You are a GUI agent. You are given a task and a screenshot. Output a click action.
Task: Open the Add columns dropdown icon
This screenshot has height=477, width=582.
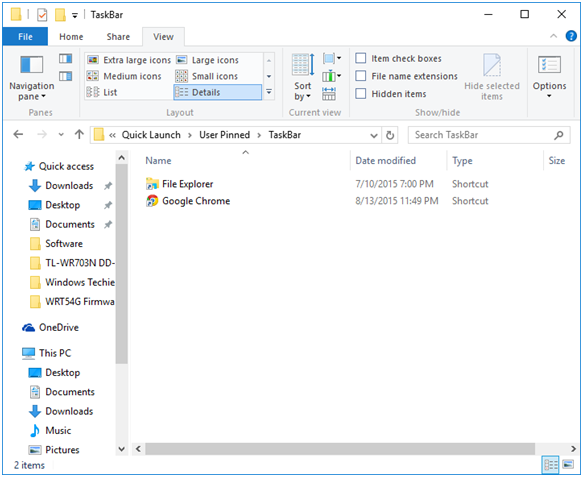pyautogui.click(x=332, y=76)
